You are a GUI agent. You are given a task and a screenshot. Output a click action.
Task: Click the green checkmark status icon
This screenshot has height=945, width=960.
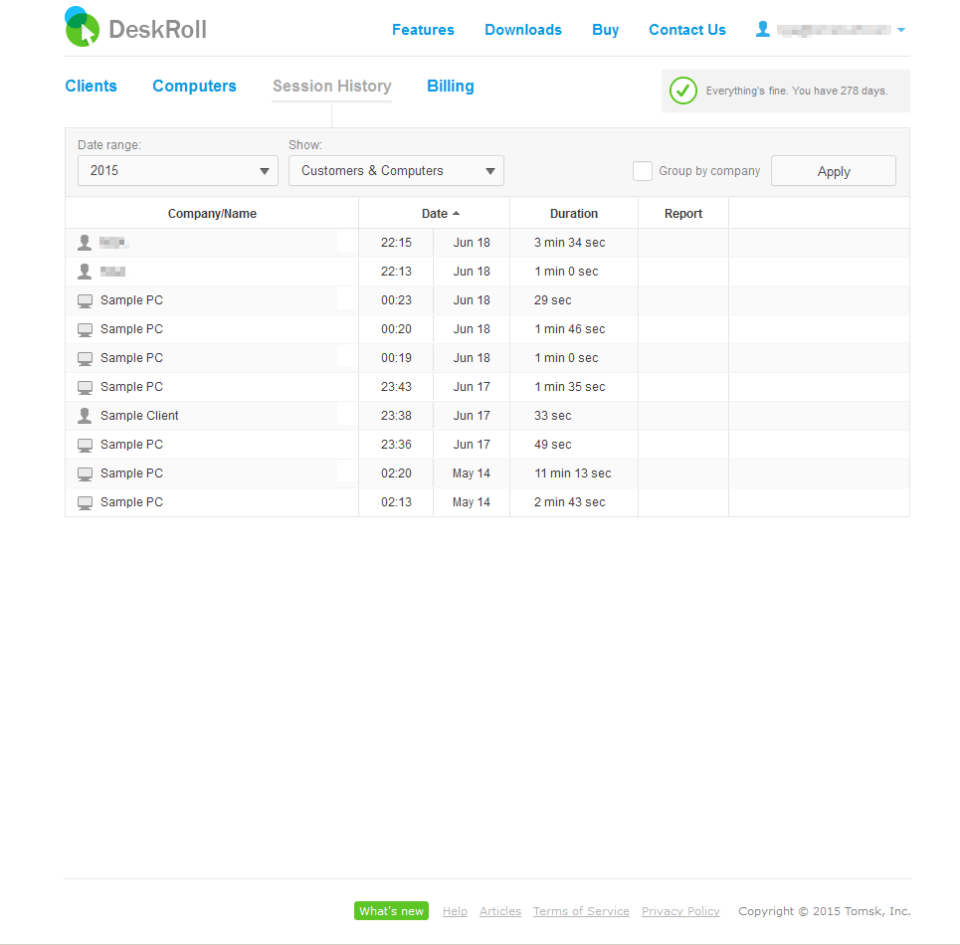[683, 91]
